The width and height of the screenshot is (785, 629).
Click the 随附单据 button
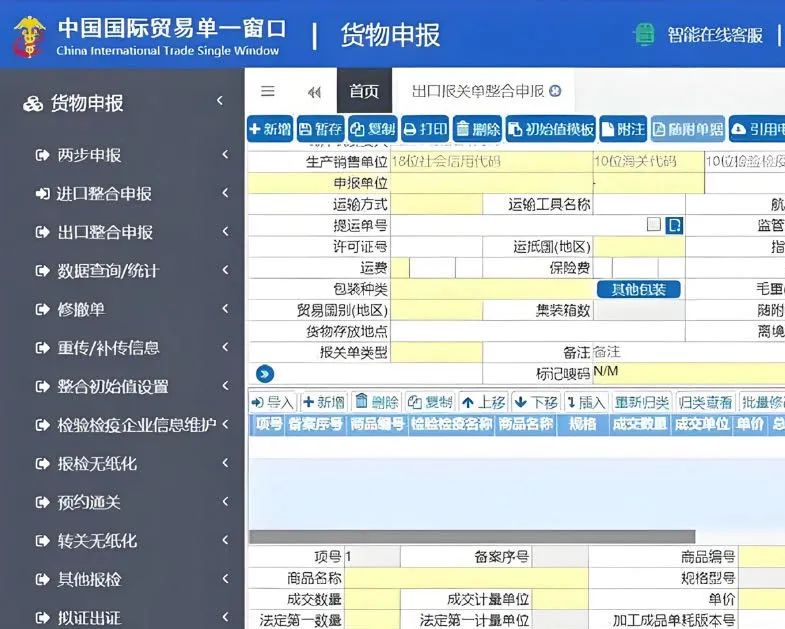click(688, 129)
